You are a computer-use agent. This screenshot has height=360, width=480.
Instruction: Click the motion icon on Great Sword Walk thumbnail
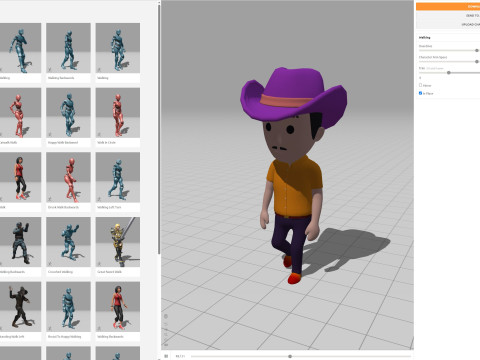click(x=99, y=264)
